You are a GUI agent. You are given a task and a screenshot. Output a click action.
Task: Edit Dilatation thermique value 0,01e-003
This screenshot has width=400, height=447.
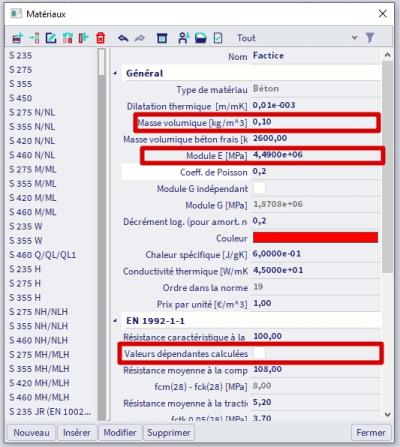click(x=315, y=106)
